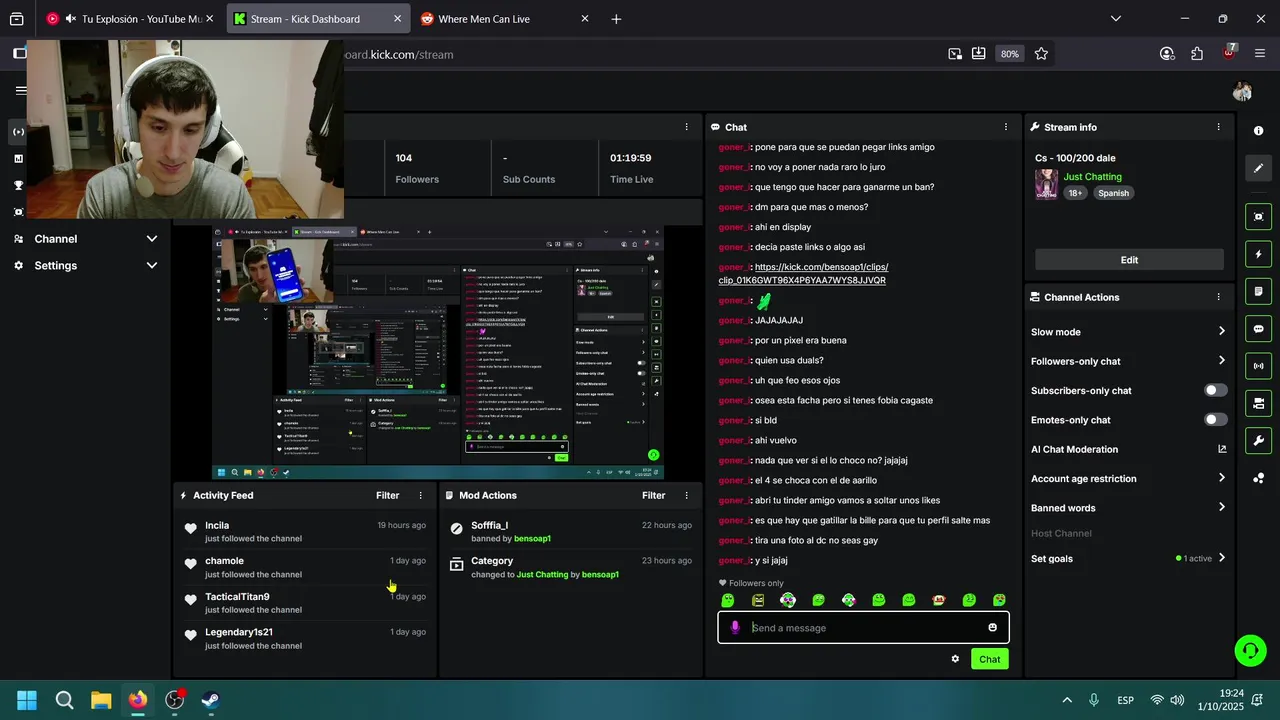Open Stream info three-dot menu

1218,127
